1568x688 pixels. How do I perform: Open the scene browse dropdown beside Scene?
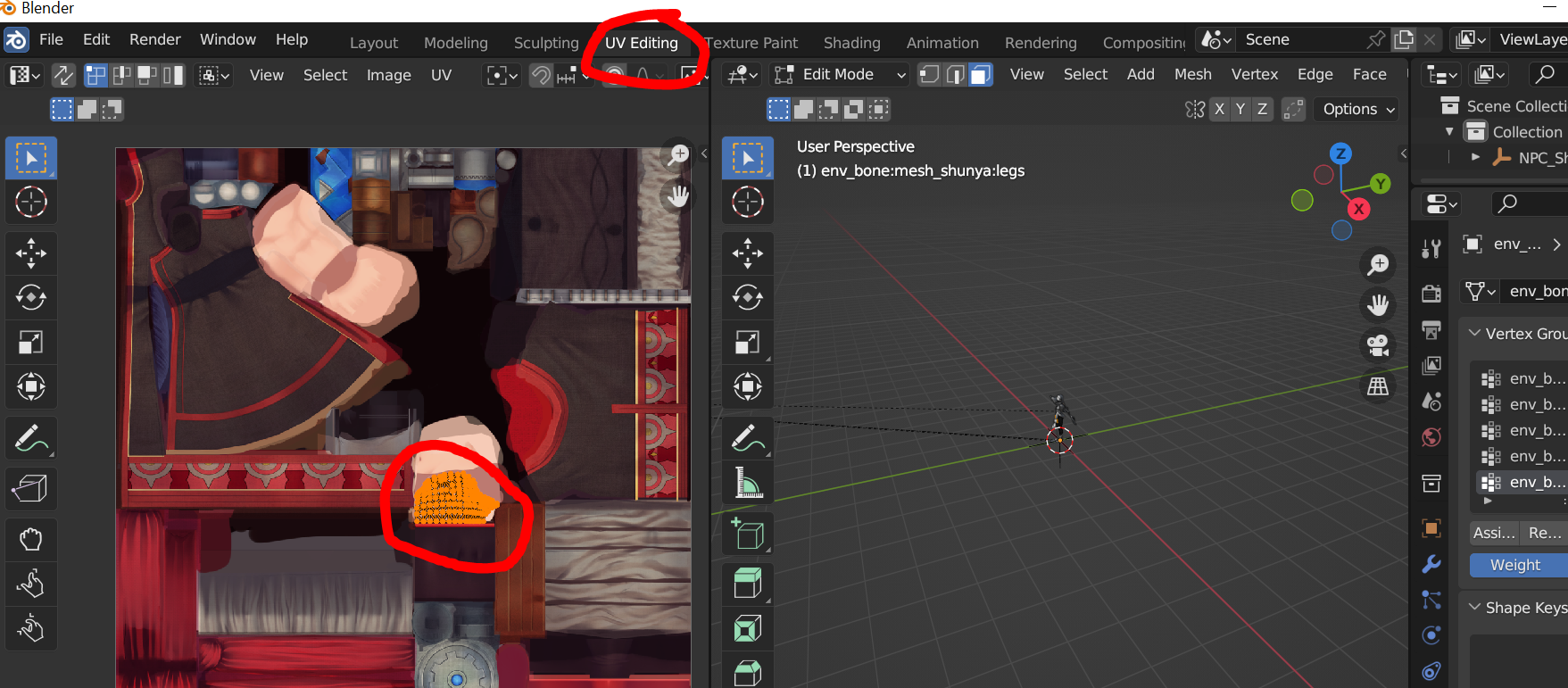pyautogui.click(x=1216, y=40)
